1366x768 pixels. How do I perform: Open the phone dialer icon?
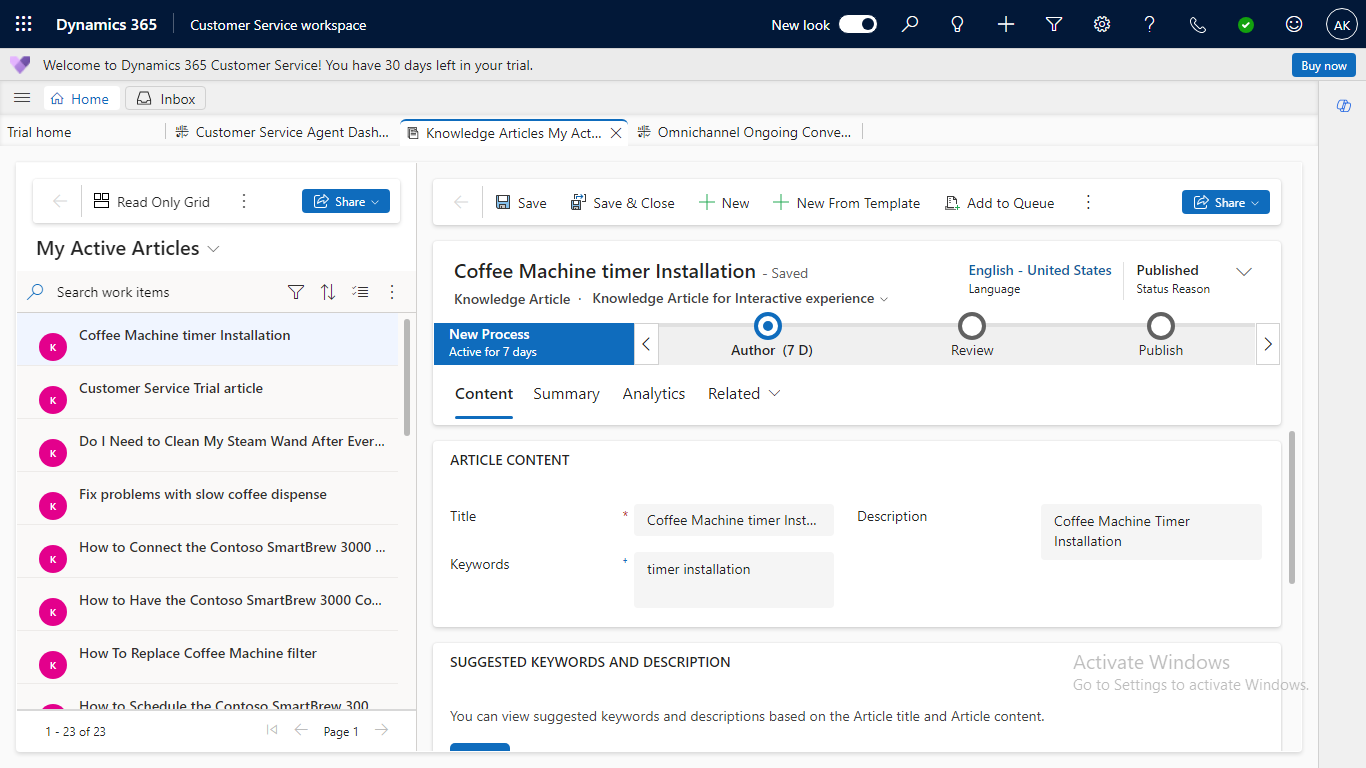1198,25
